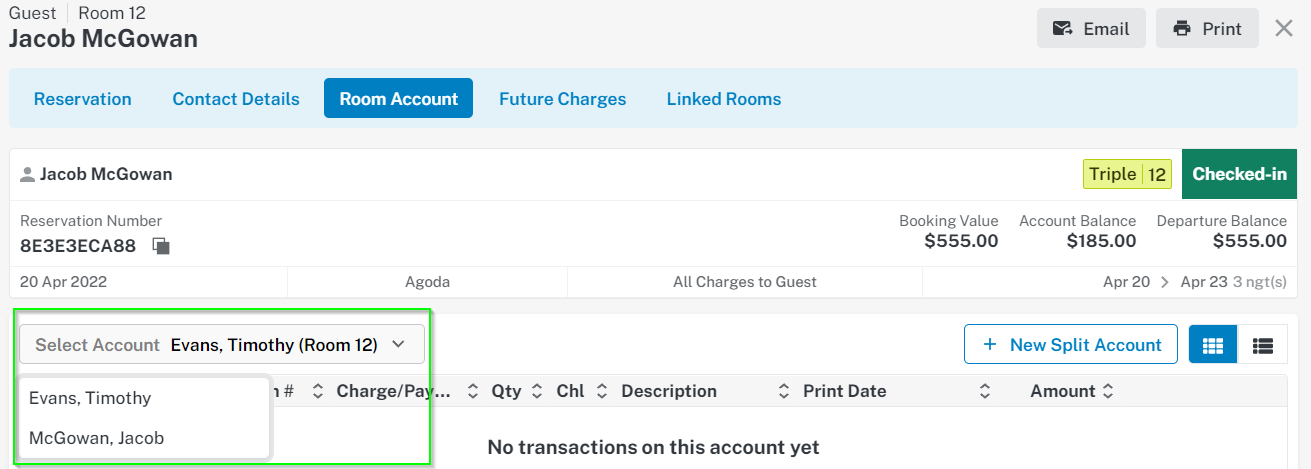Switch to the Future Charges tab
This screenshot has width=1311, height=469.
[562, 99]
